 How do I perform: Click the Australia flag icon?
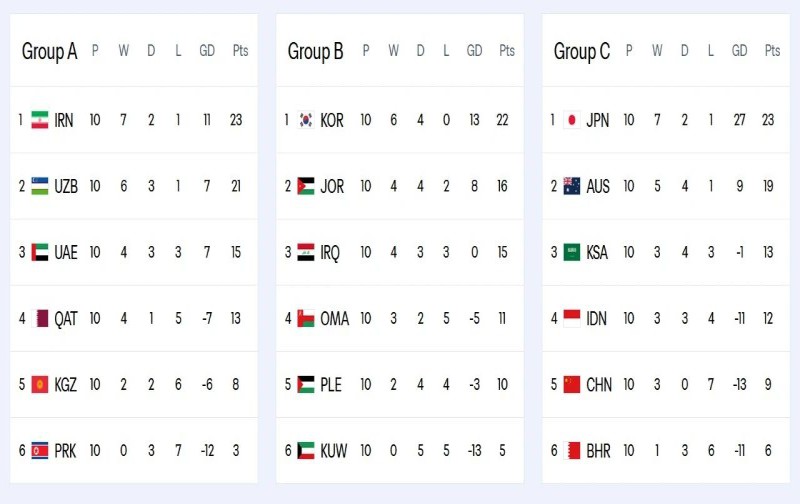(x=572, y=186)
